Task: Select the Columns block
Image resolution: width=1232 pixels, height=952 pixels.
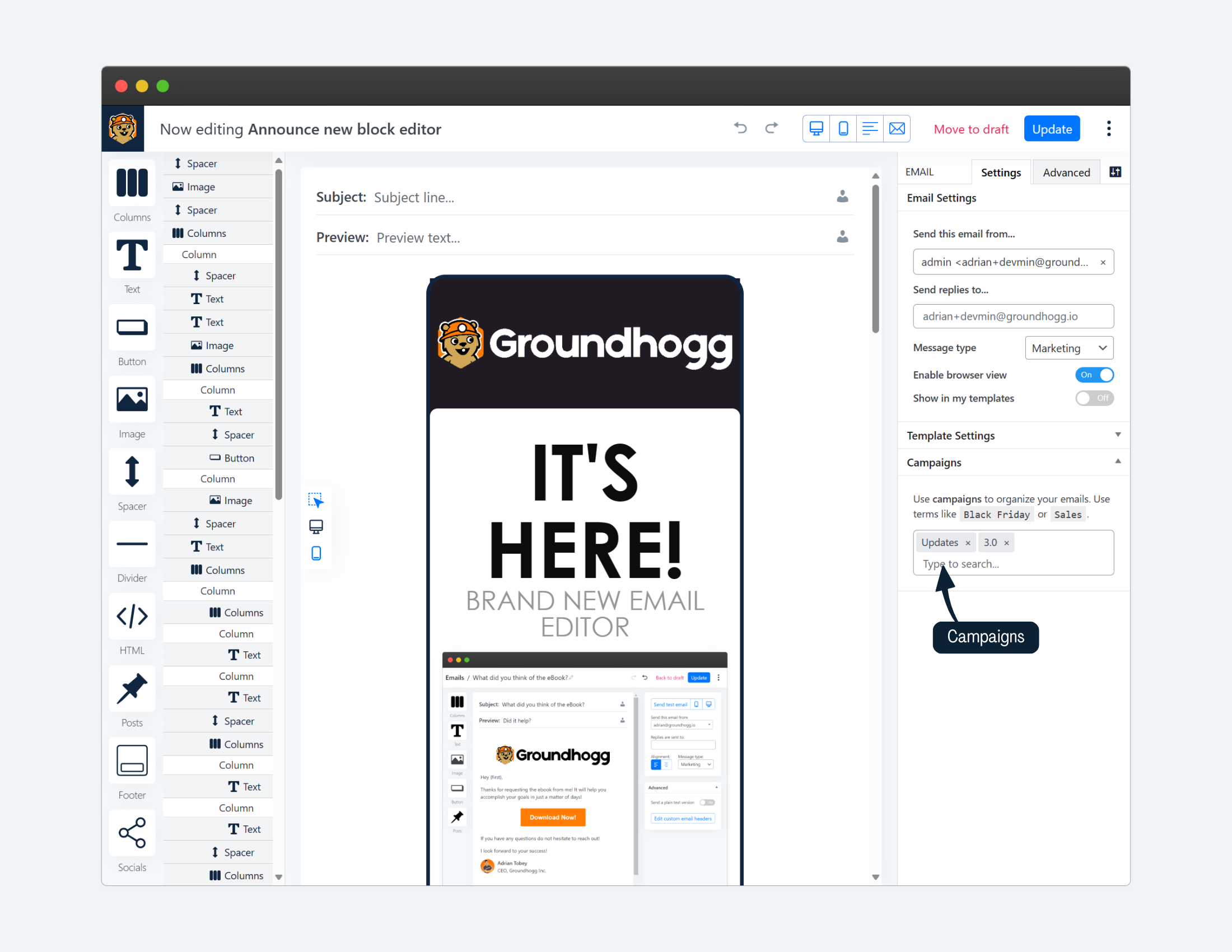Action: (x=132, y=183)
